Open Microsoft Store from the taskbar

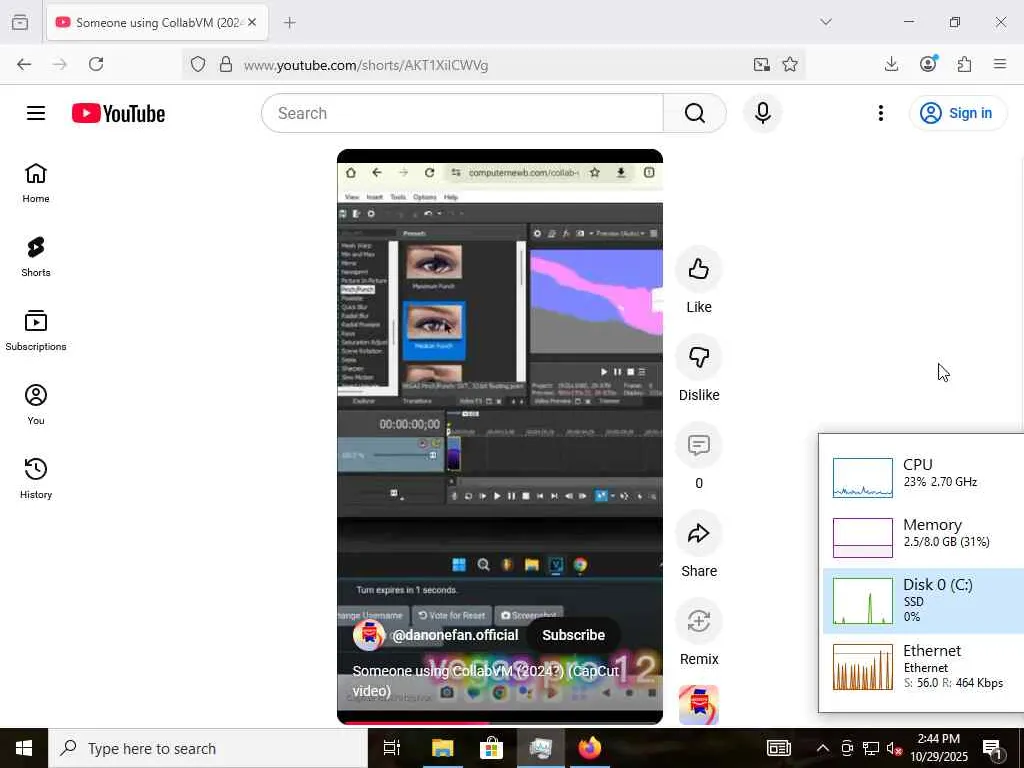(491, 748)
